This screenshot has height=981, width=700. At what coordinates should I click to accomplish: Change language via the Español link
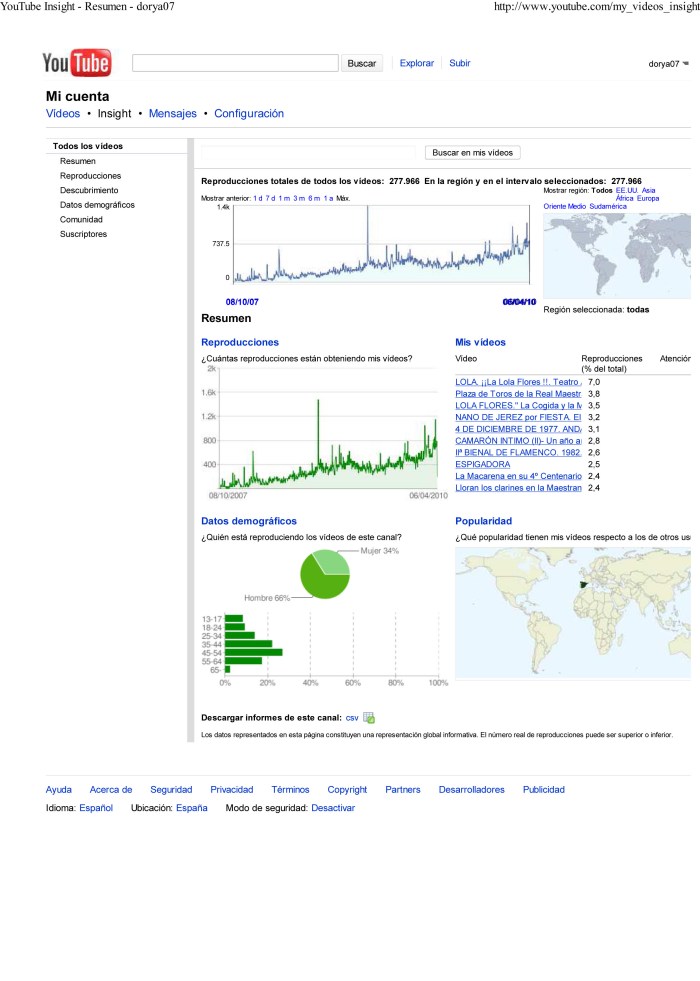coord(96,807)
